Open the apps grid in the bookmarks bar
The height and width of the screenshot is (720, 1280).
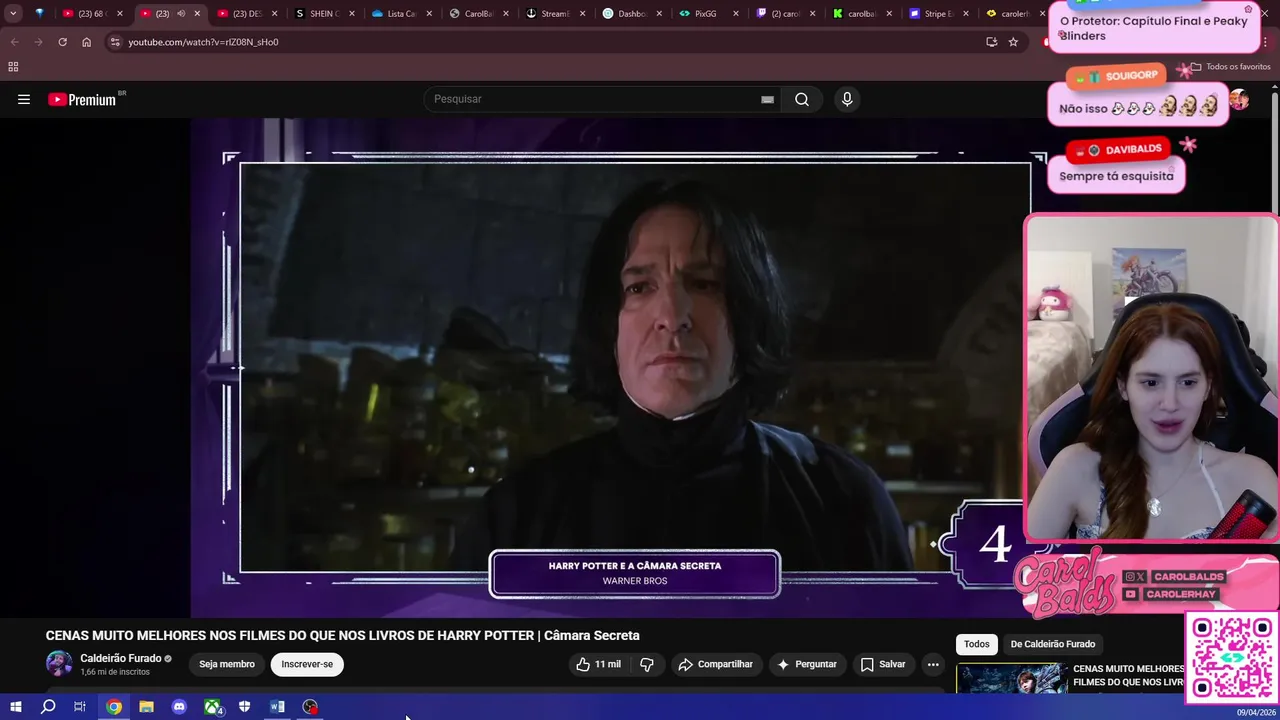(13, 67)
